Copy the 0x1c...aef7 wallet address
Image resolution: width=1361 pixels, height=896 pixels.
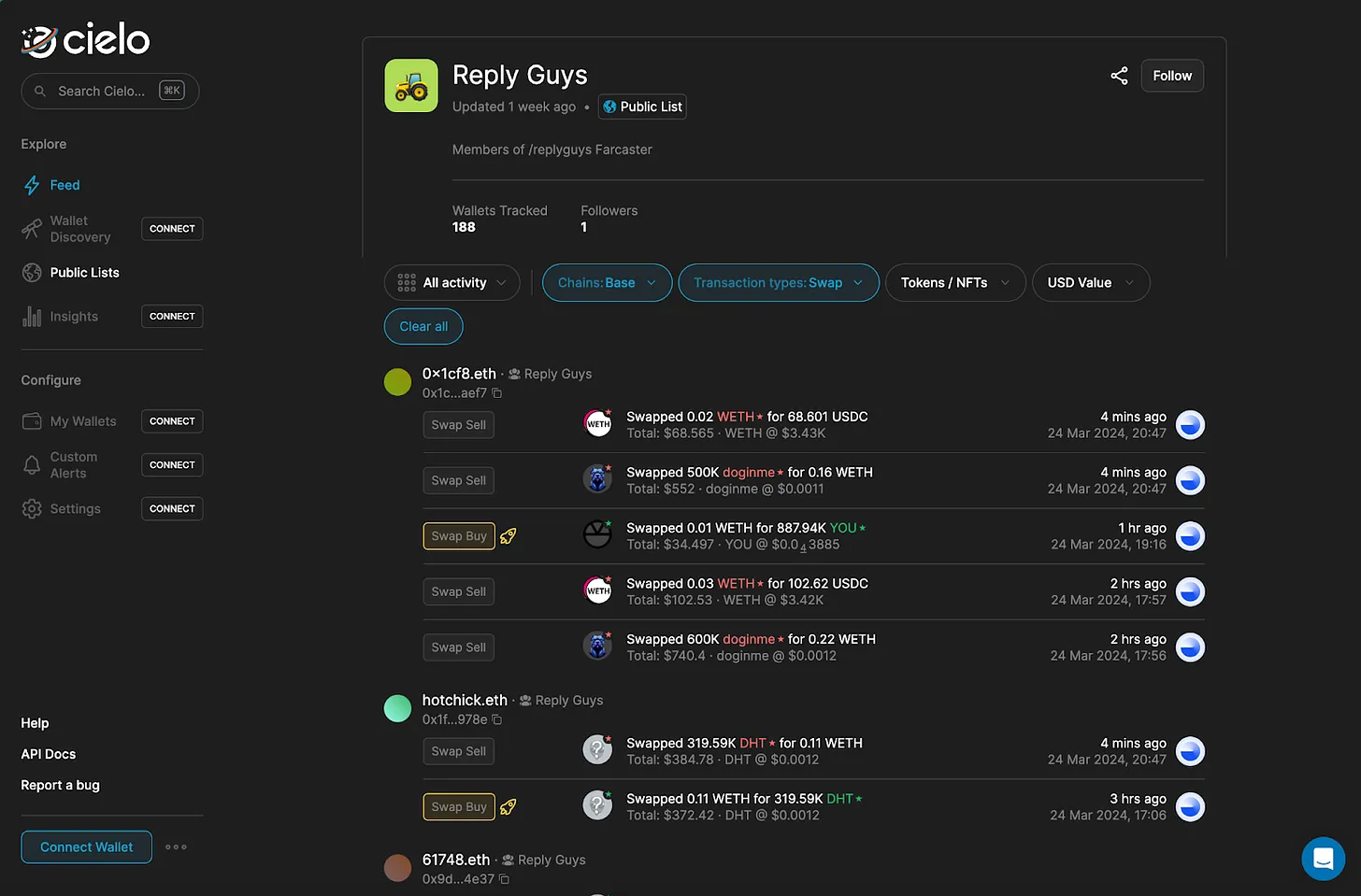(x=497, y=393)
